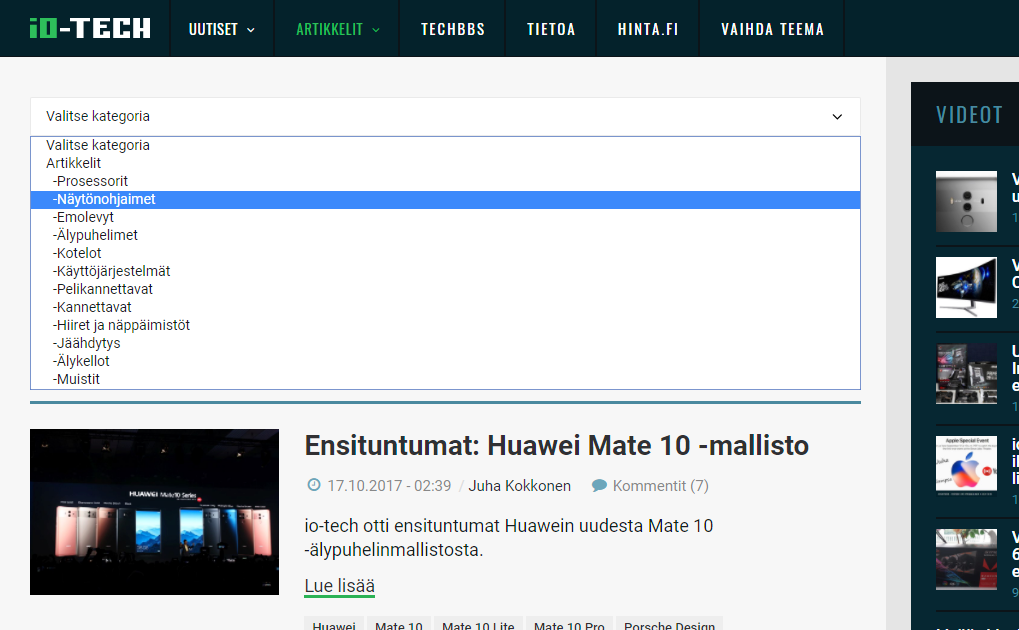
Task: Choose -Kotelot from the category list
Action: (x=445, y=254)
